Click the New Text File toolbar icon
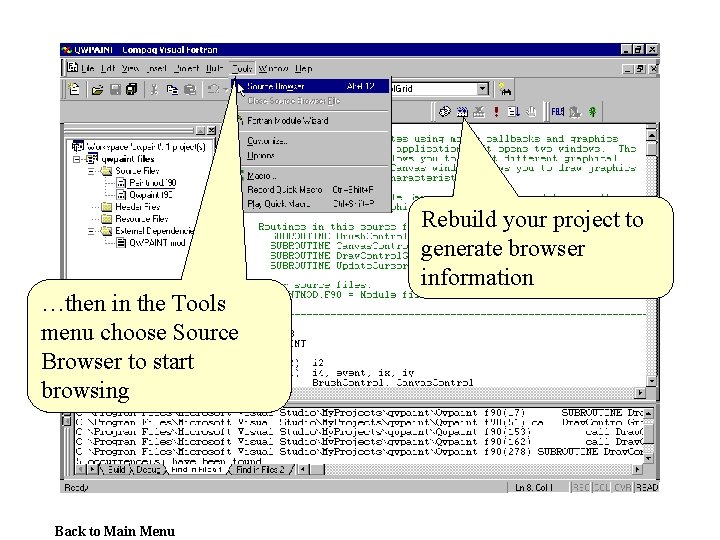 74,89
